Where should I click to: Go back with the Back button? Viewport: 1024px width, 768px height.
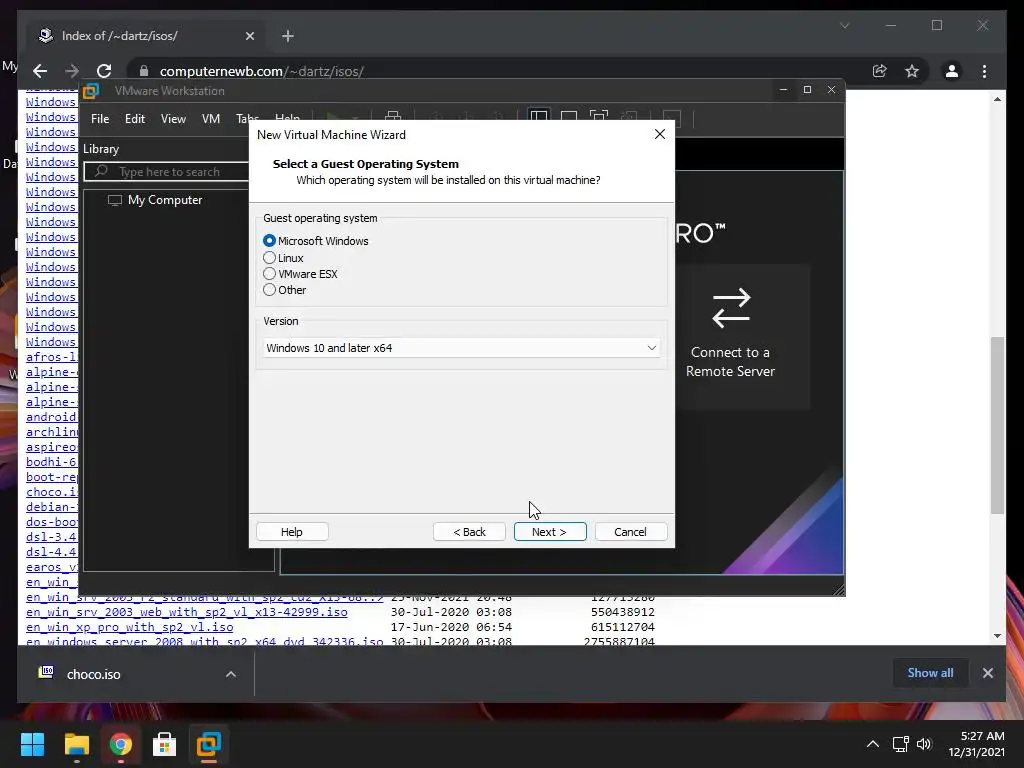(x=469, y=532)
